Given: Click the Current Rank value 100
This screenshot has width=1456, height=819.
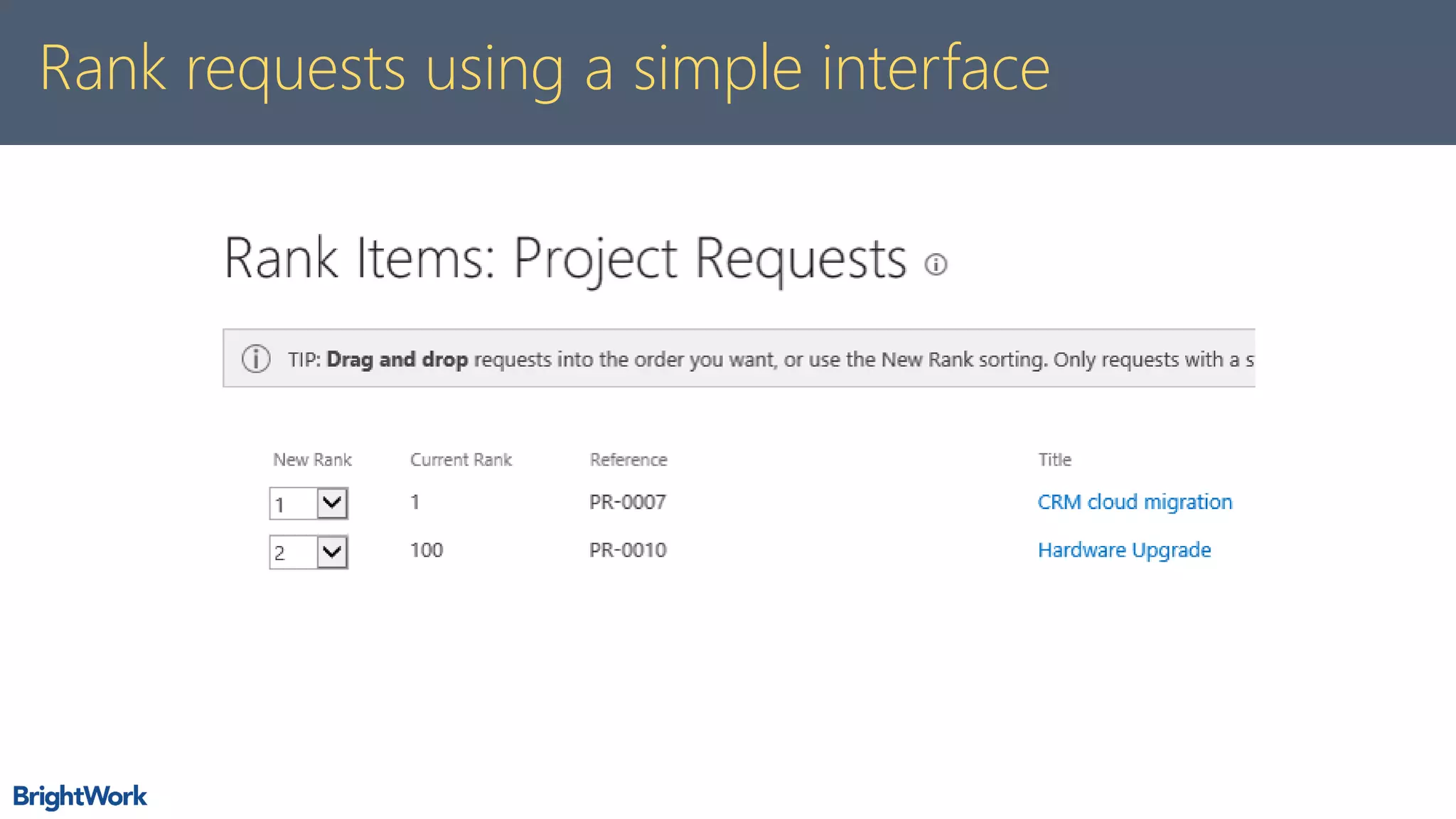Looking at the screenshot, I should (427, 550).
